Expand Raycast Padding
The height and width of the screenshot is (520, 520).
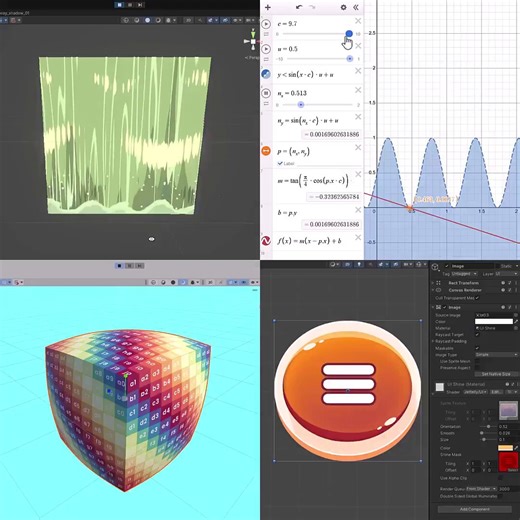(433, 341)
